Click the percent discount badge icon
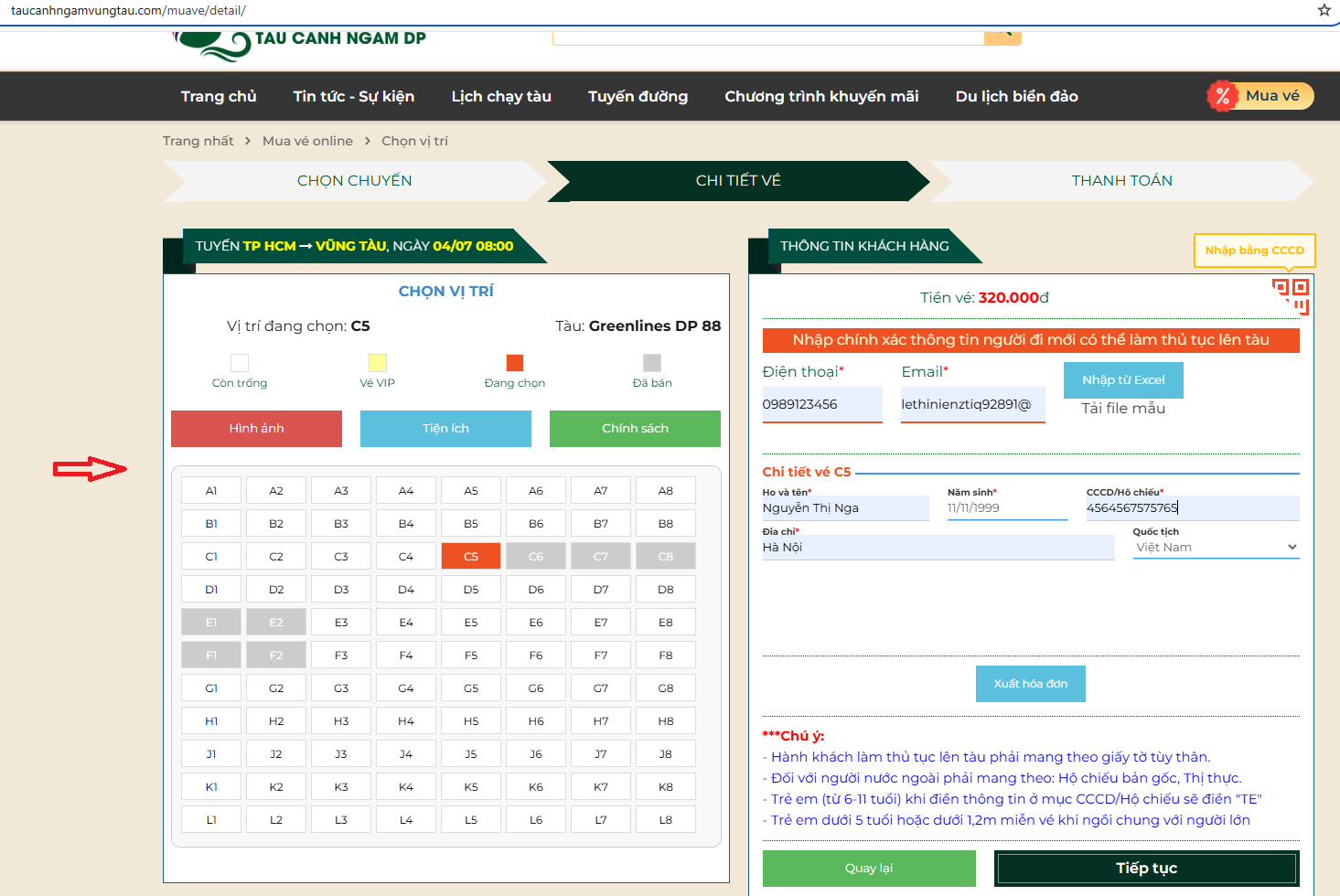Screen dimensions: 1340x896 (x=1222, y=96)
